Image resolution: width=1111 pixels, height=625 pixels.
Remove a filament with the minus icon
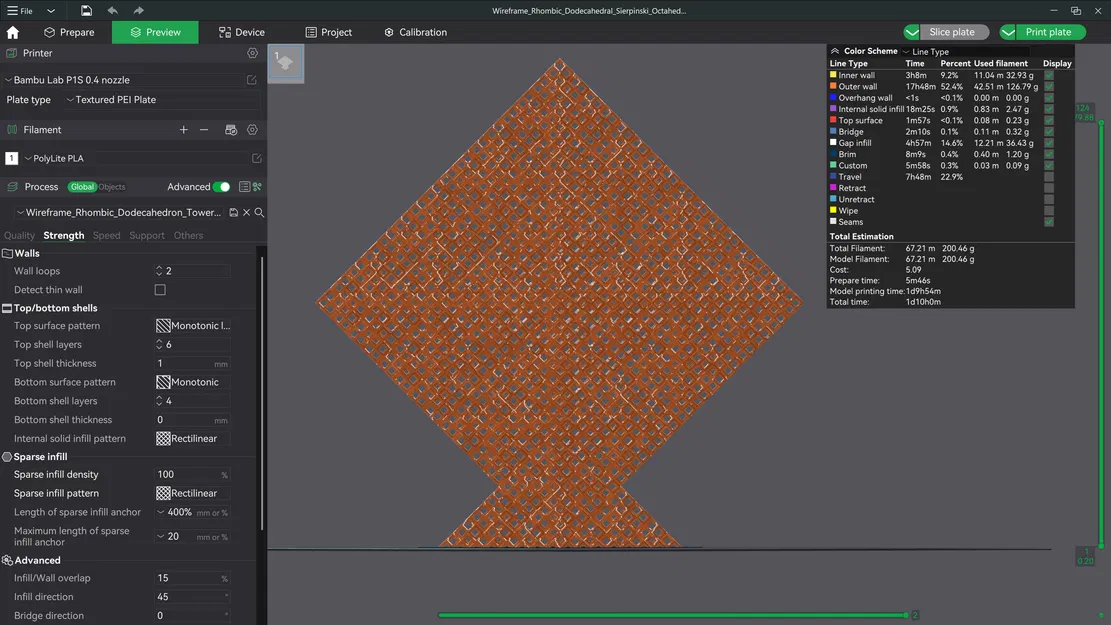coord(204,130)
